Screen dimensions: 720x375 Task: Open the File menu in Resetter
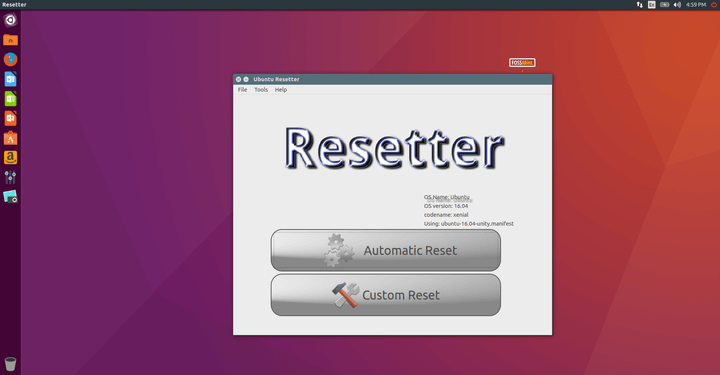click(x=242, y=90)
